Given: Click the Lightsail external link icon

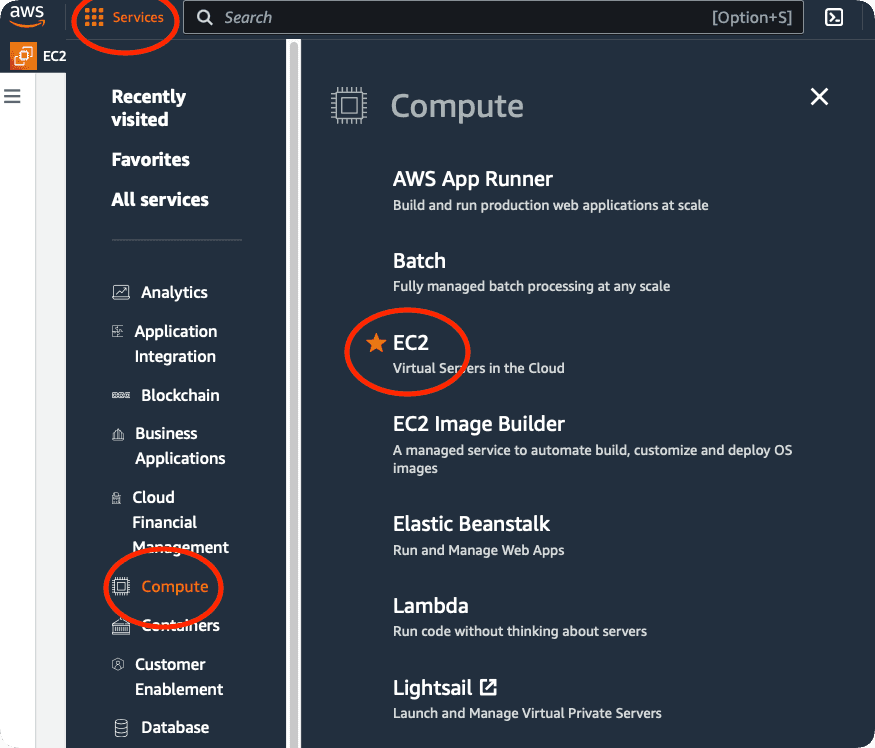Looking at the screenshot, I should 488,687.
